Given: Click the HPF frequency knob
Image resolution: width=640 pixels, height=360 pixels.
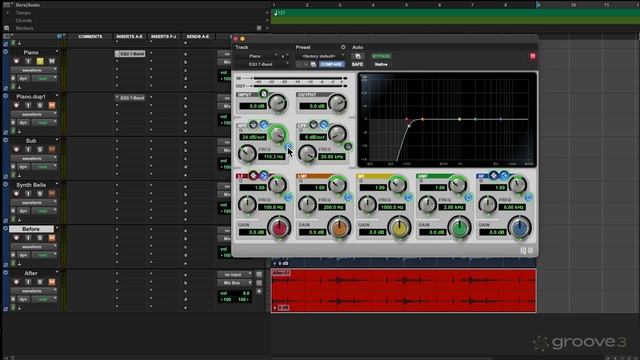Looking at the screenshot, I should (x=247, y=154).
